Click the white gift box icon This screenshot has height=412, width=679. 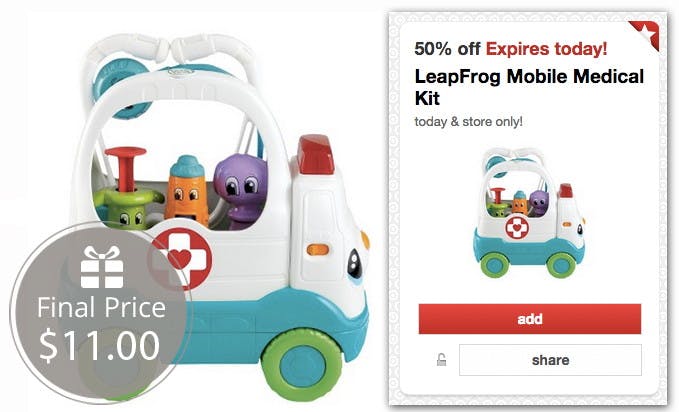click(x=102, y=267)
